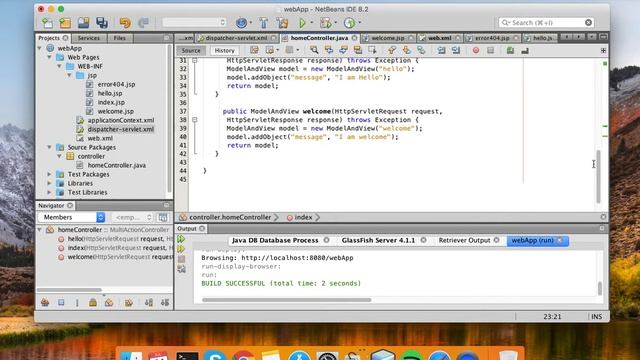Switch to the GlassFish Server 4.1.1 output tab
The width and height of the screenshot is (640, 360).
(378, 240)
